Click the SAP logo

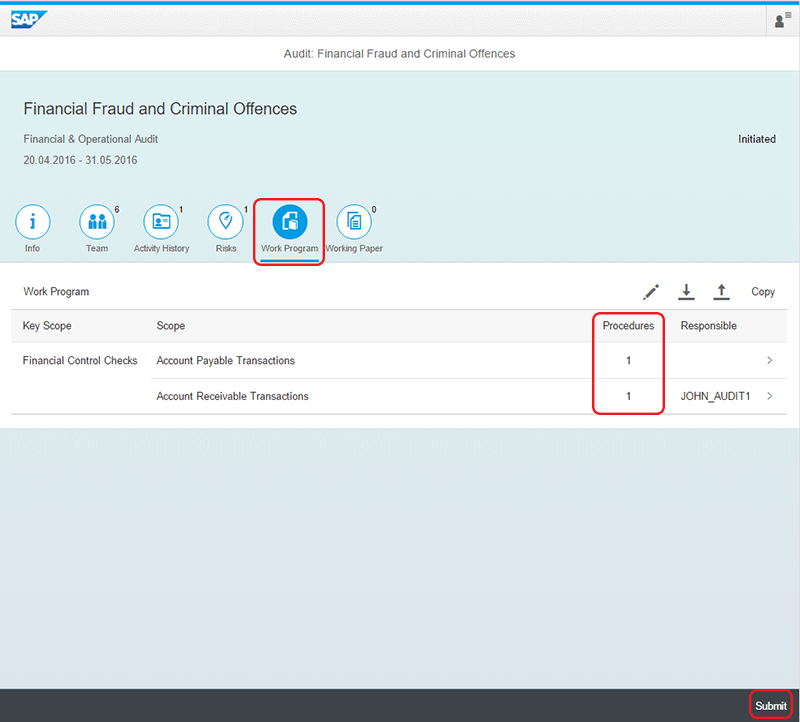29,19
